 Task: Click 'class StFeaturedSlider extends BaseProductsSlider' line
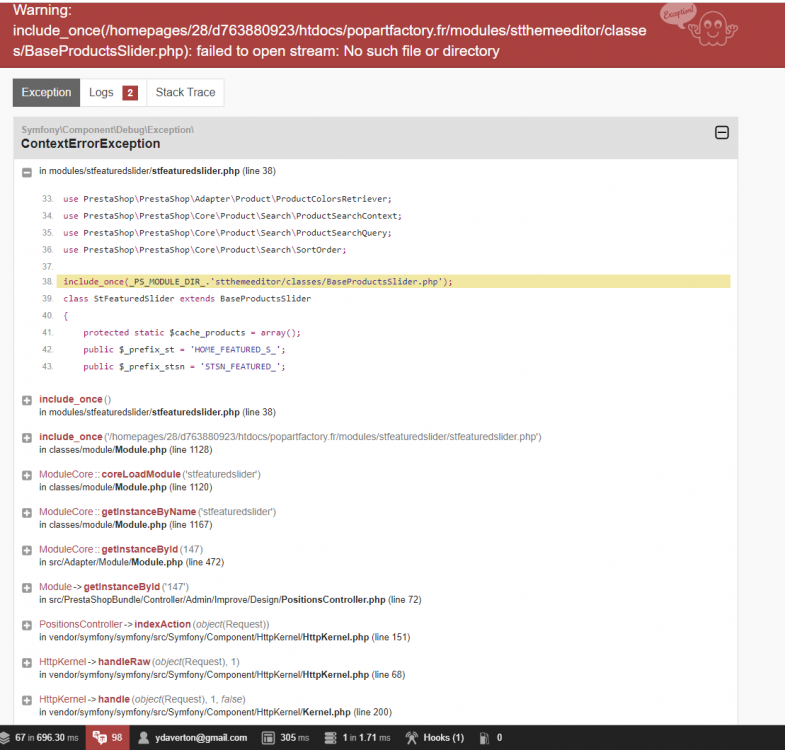pos(187,298)
